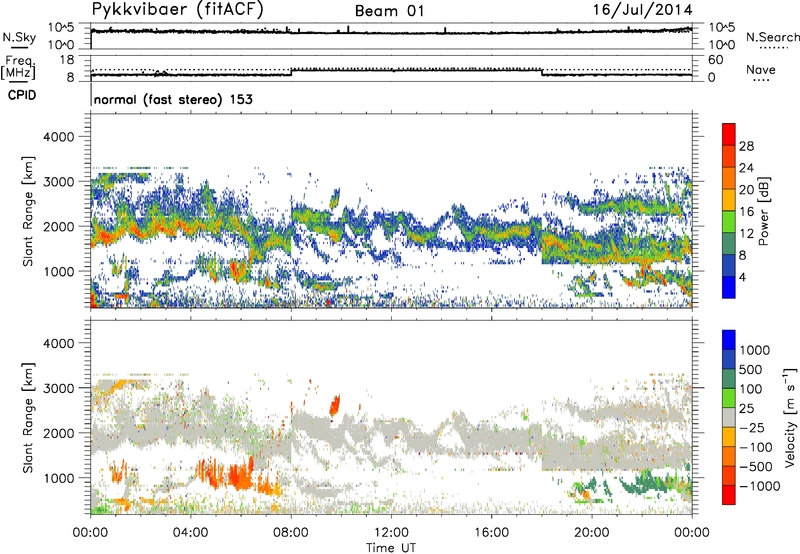800x554 pixels.
Task: Click the '18' frequency axis tick label
Action: [67, 60]
